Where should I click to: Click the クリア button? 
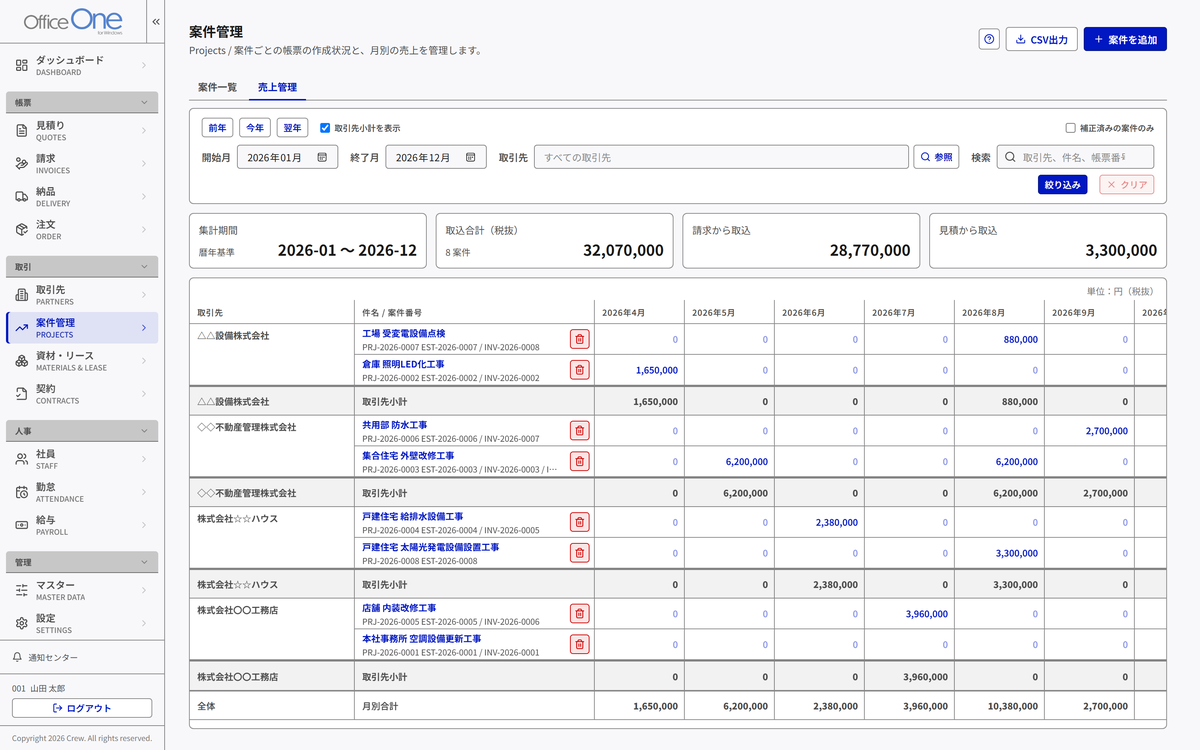(1127, 185)
